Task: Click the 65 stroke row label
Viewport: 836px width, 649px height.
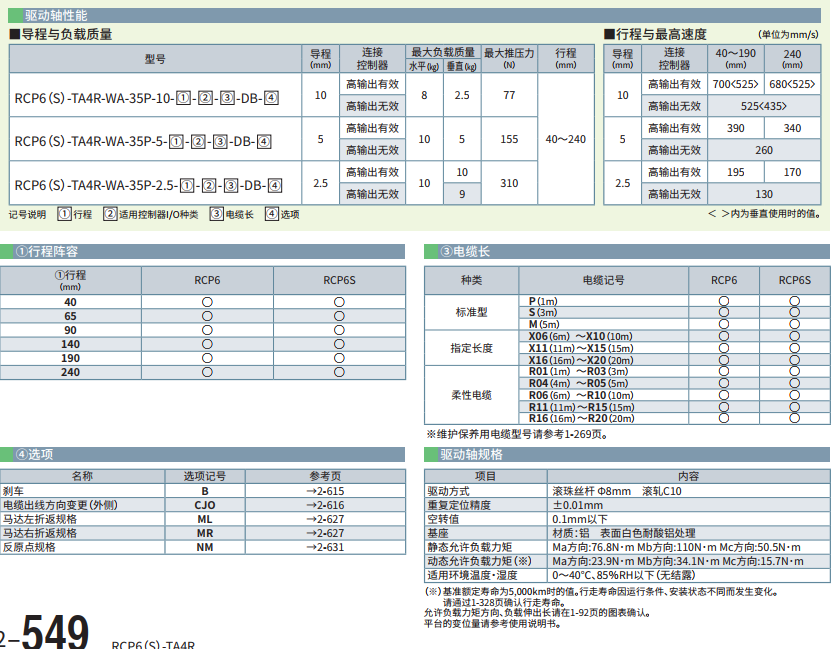Action: point(70,316)
